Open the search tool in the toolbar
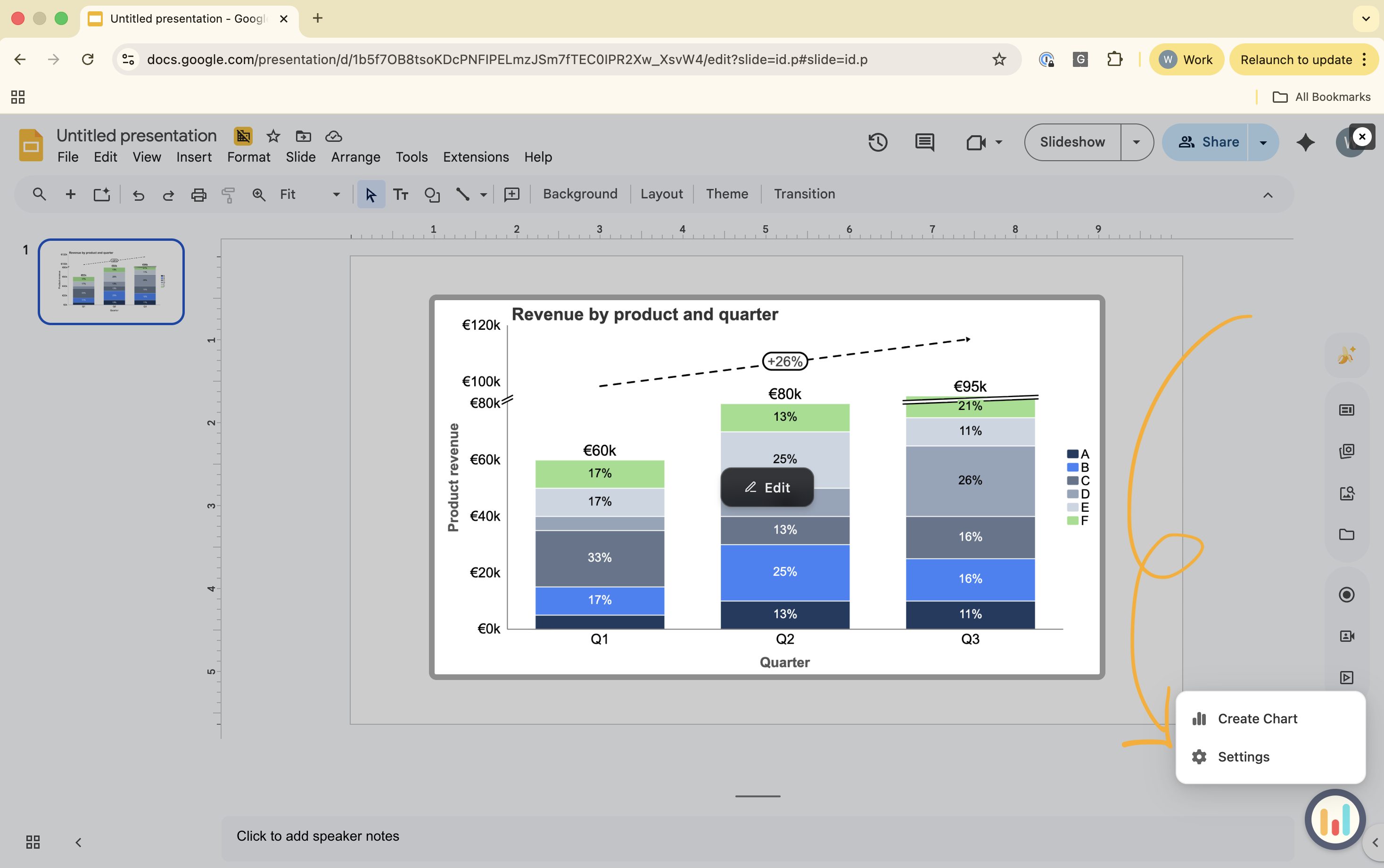The height and width of the screenshot is (868, 1384). [39, 195]
